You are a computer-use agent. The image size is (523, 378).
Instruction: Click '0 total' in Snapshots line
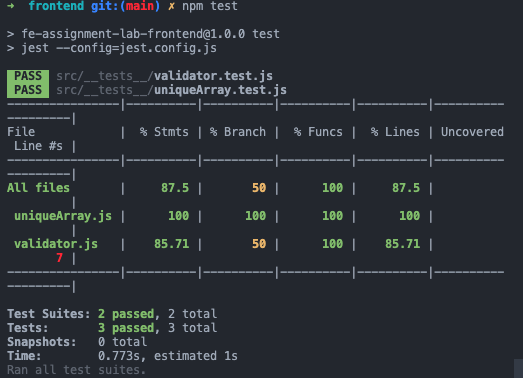coord(122,342)
